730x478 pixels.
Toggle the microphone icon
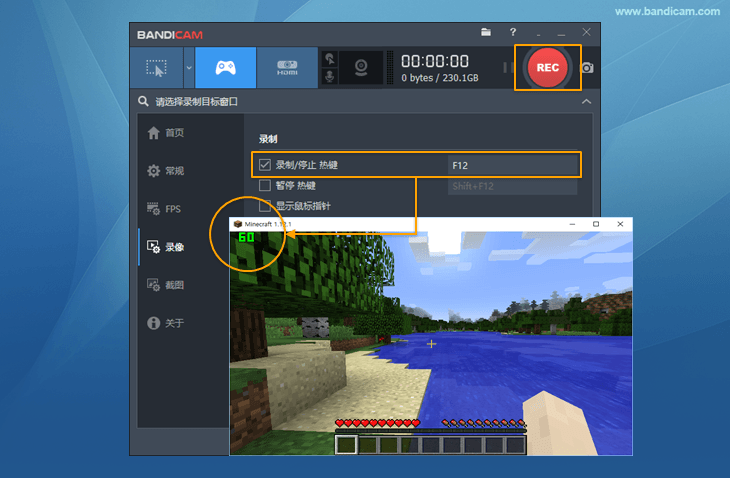[330, 77]
